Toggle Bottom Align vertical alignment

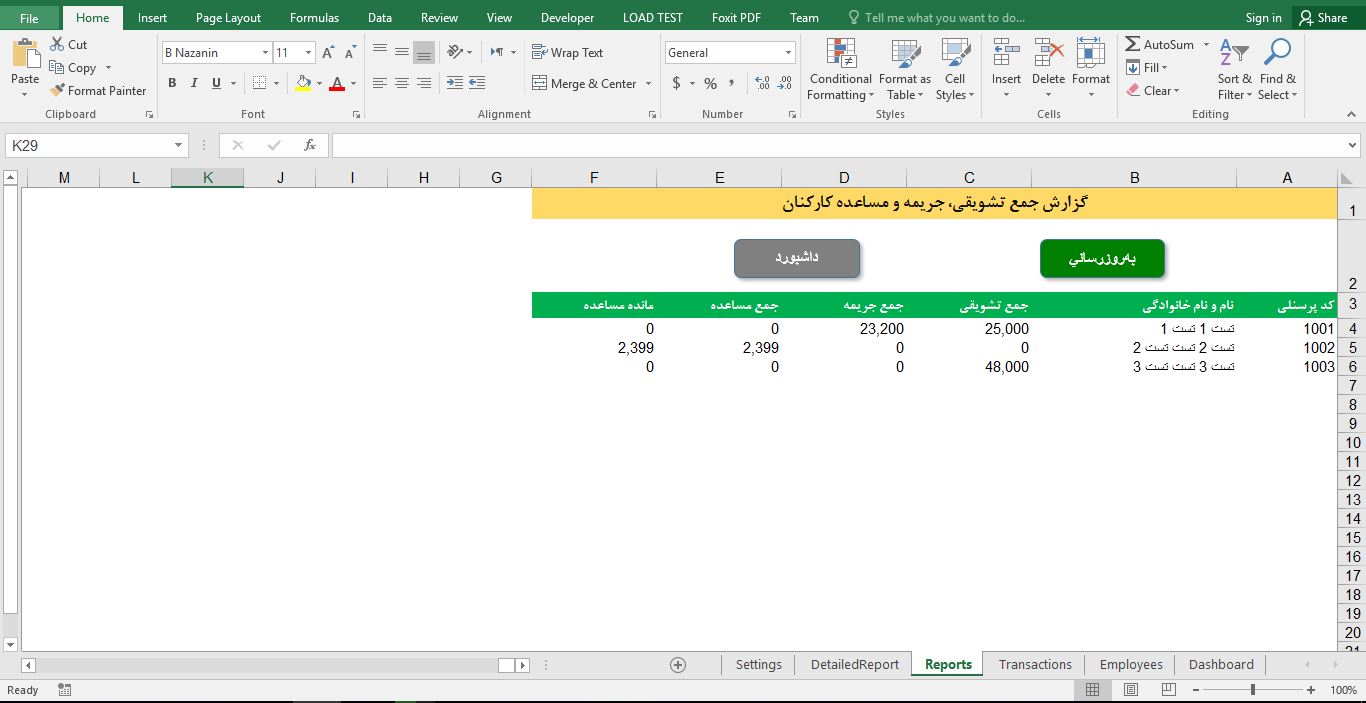[x=424, y=52]
